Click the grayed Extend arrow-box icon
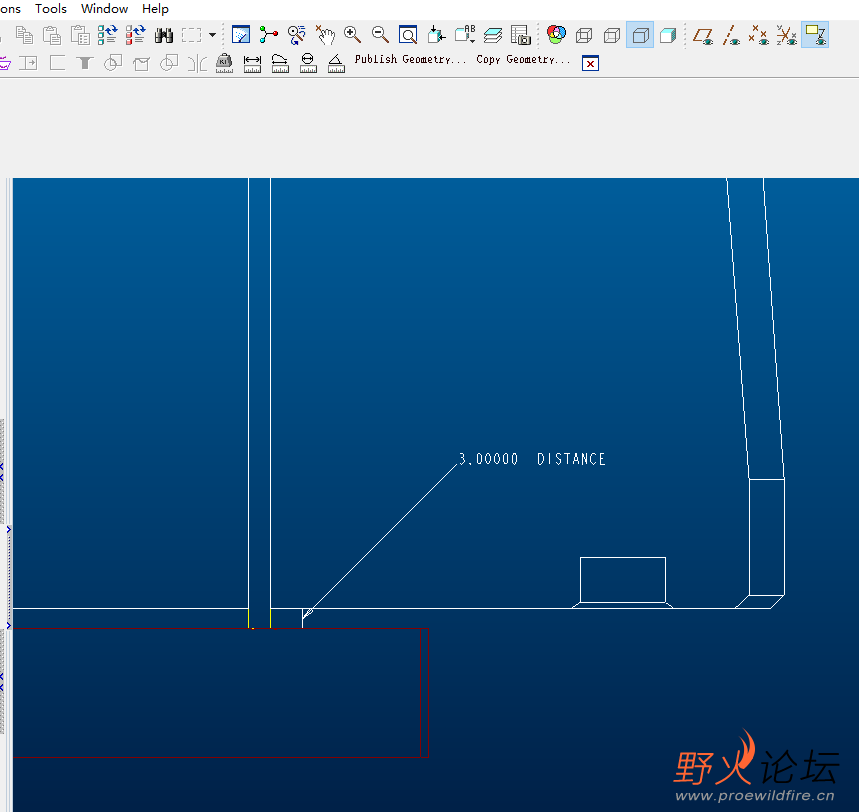The width and height of the screenshot is (859, 812). [28, 63]
